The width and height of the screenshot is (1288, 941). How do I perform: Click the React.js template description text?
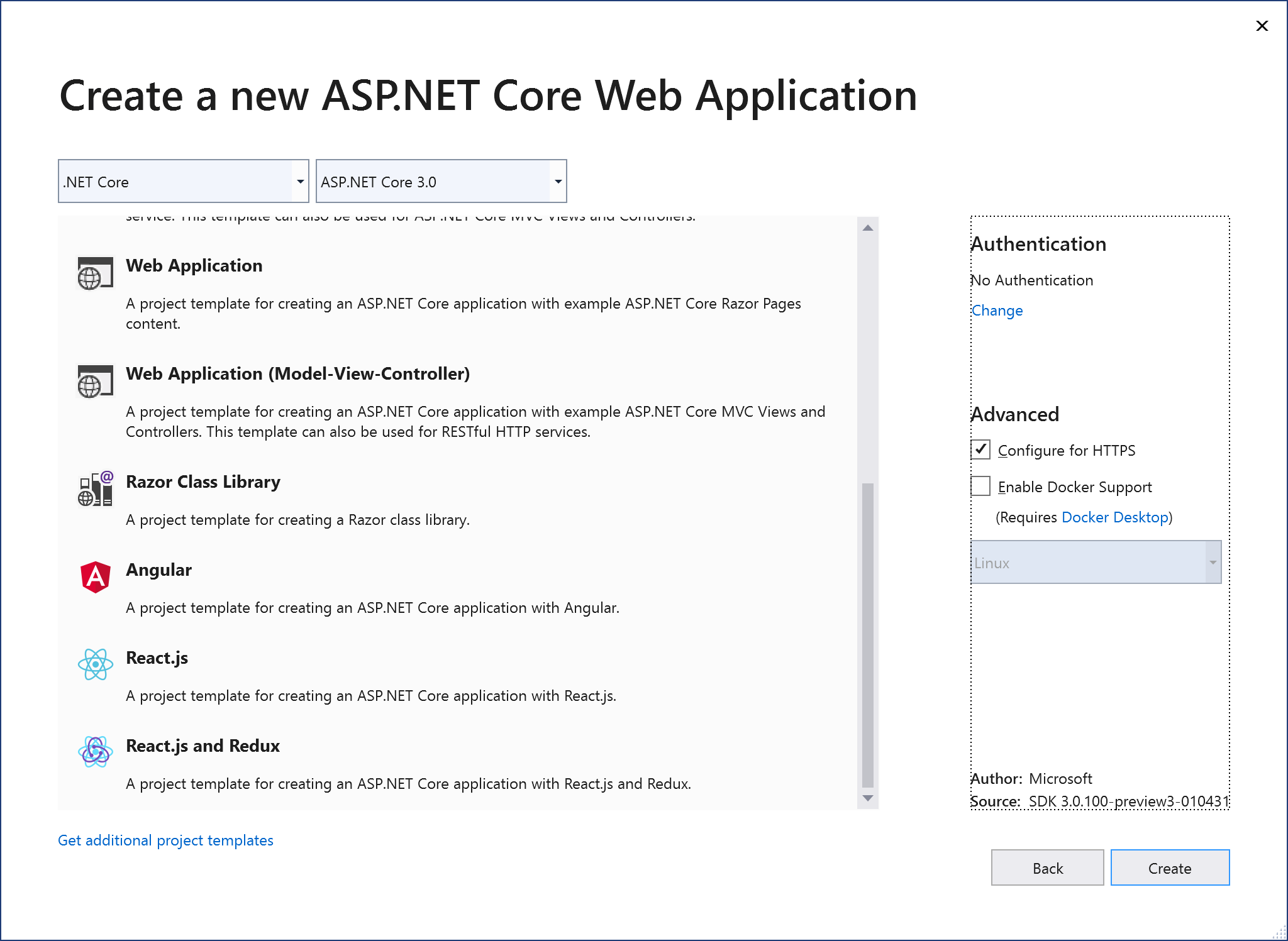click(x=371, y=696)
